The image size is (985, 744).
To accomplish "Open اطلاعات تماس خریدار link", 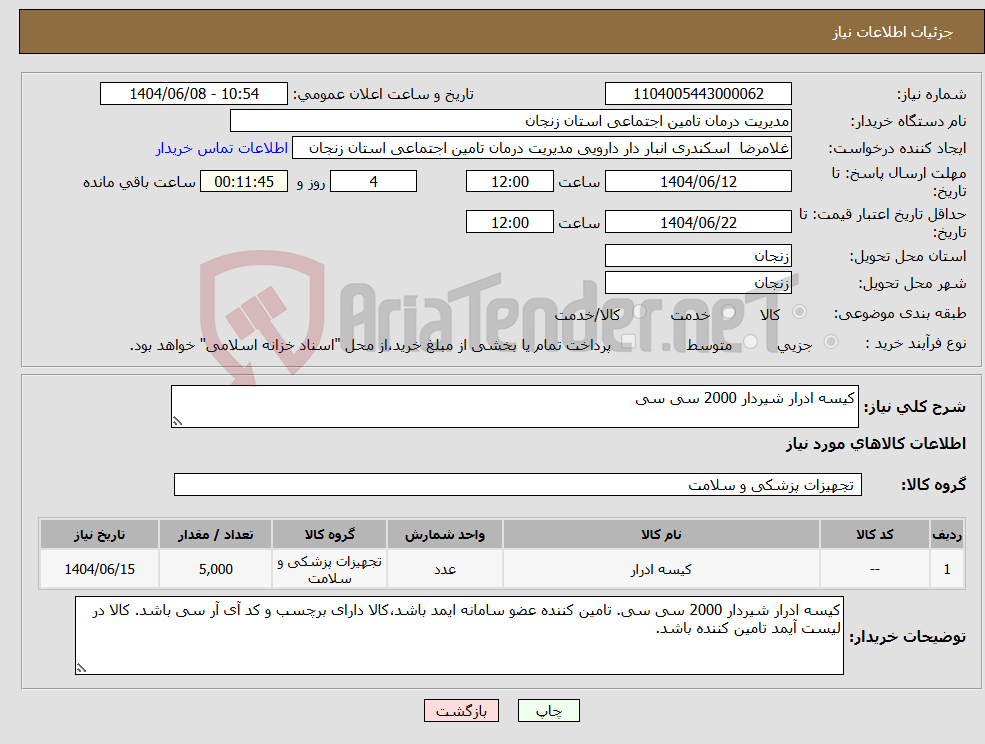I will click(x=222, y=148).
